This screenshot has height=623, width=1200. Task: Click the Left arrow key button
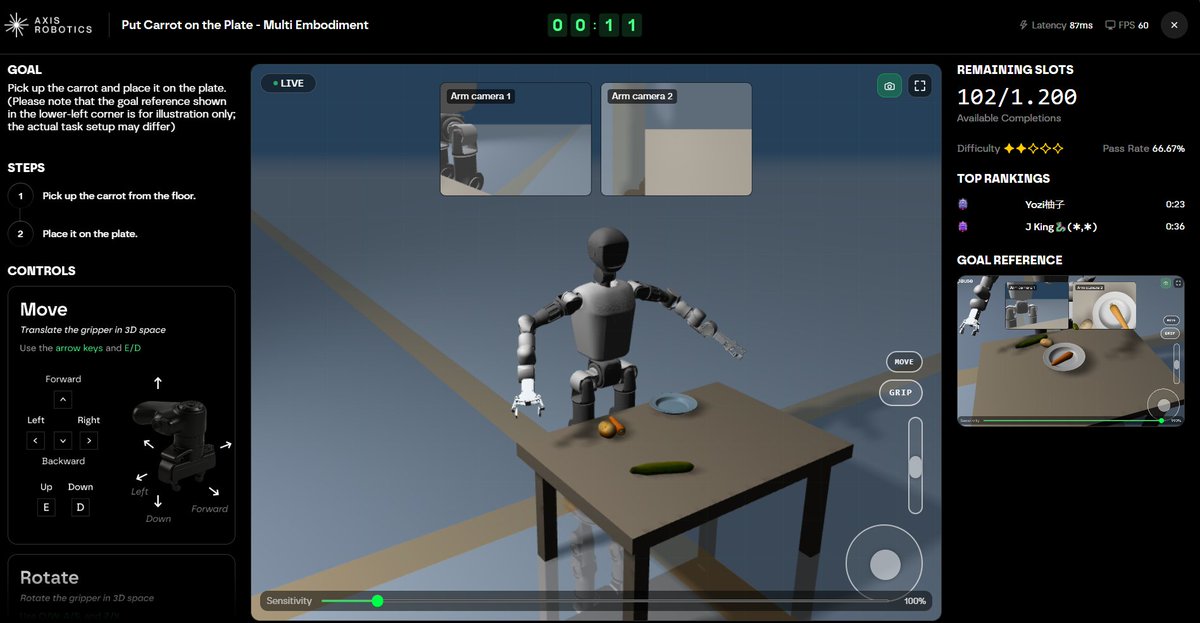[36, 441]
